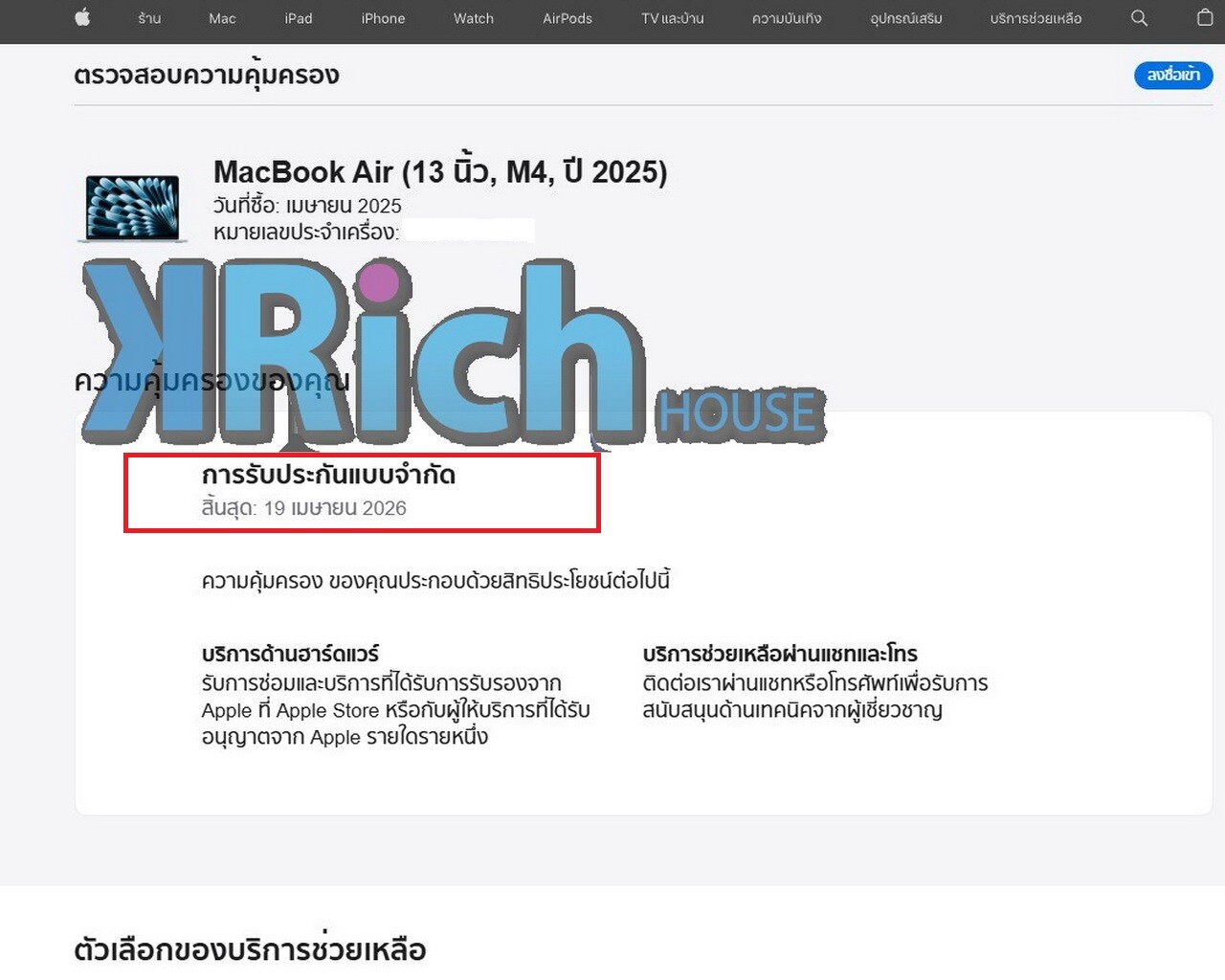Click สิ้นสุด: 19 เมษายน 2026 text
1225x980 pixels.
[x=304, y=507]
